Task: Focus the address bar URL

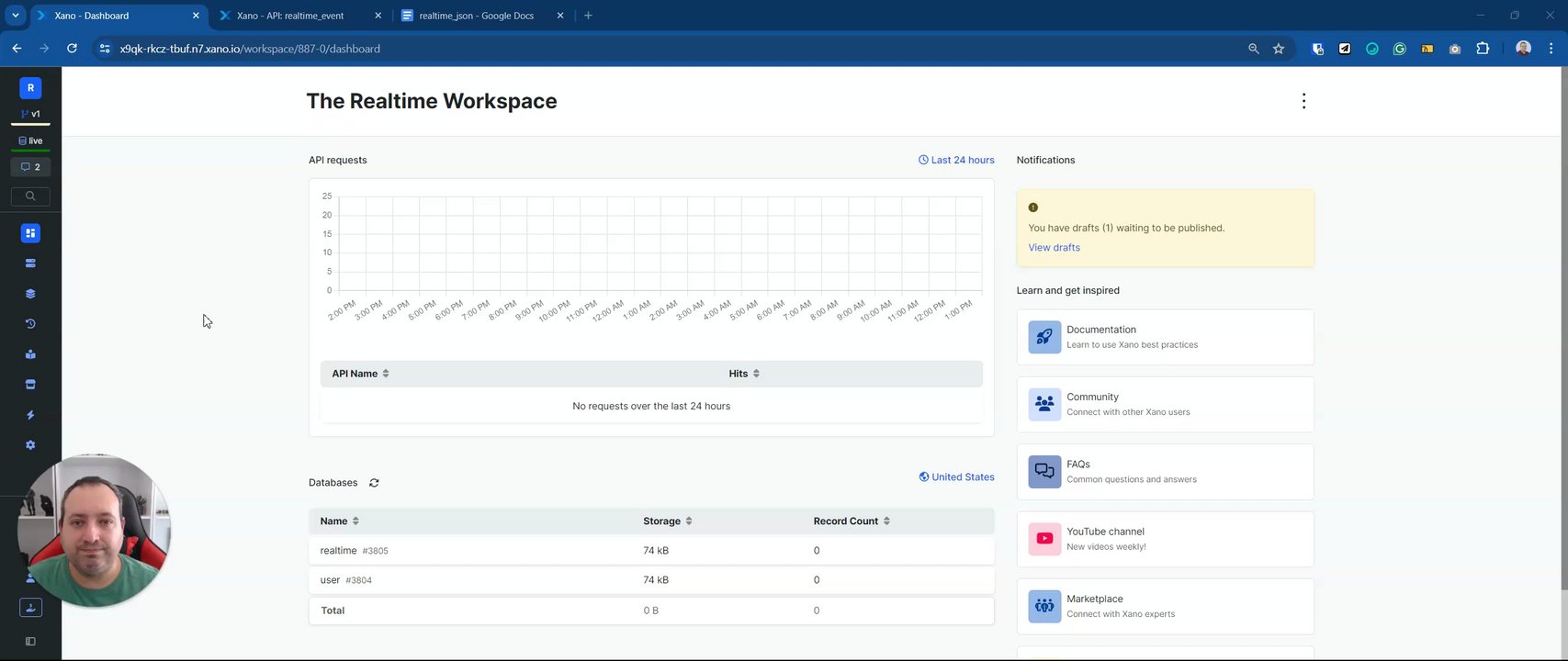Action: (250, 49)
